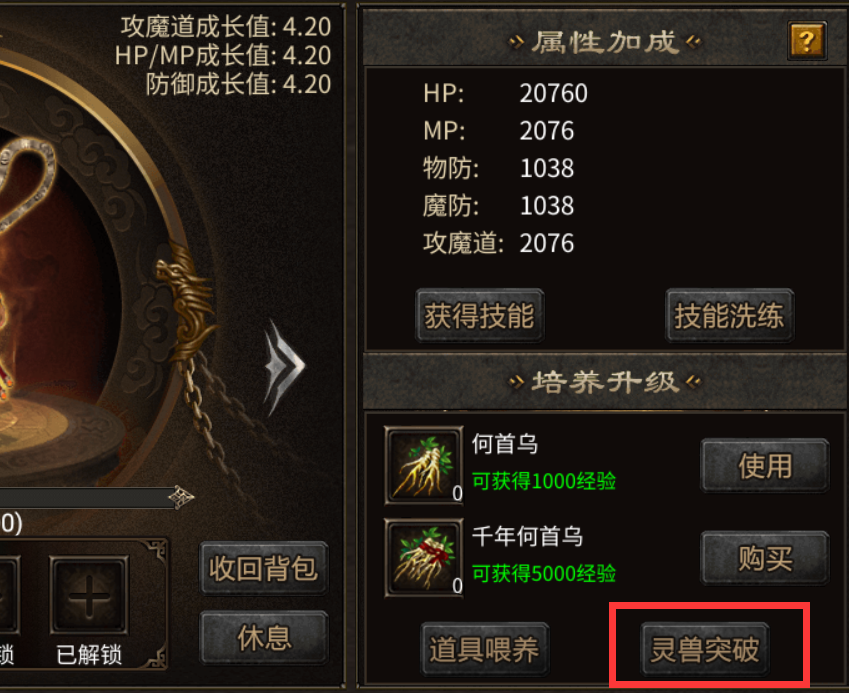
Task: Buy 千年何首乌 via 购买 button
Action: pos(765,558)
